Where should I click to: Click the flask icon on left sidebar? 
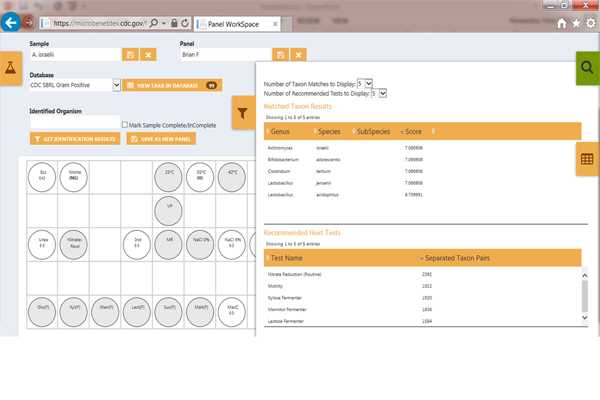12,69
